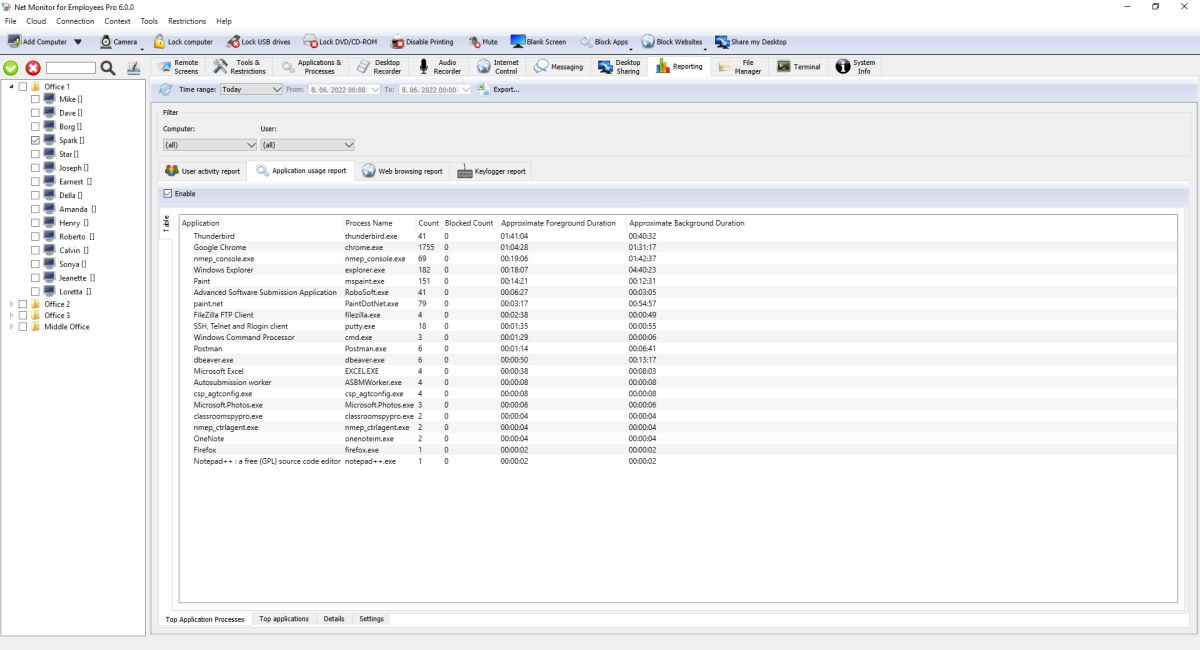Switch to the Top applications tab
Viewport: 1200px width, 650px height.
284,618
